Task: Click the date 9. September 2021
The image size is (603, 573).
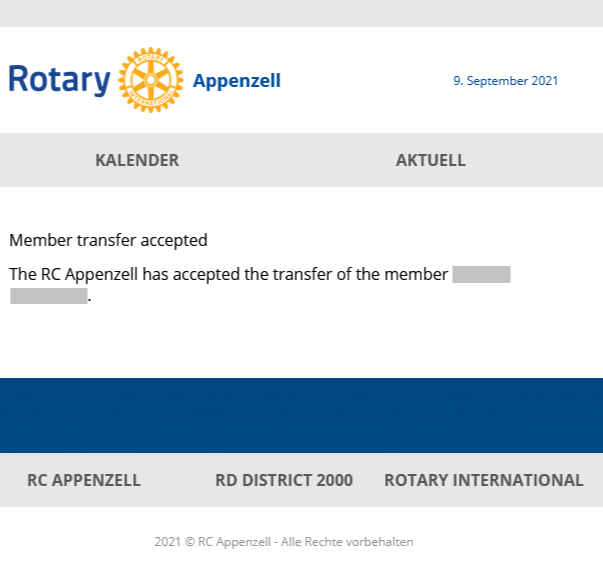Action: tap(505, 81)
